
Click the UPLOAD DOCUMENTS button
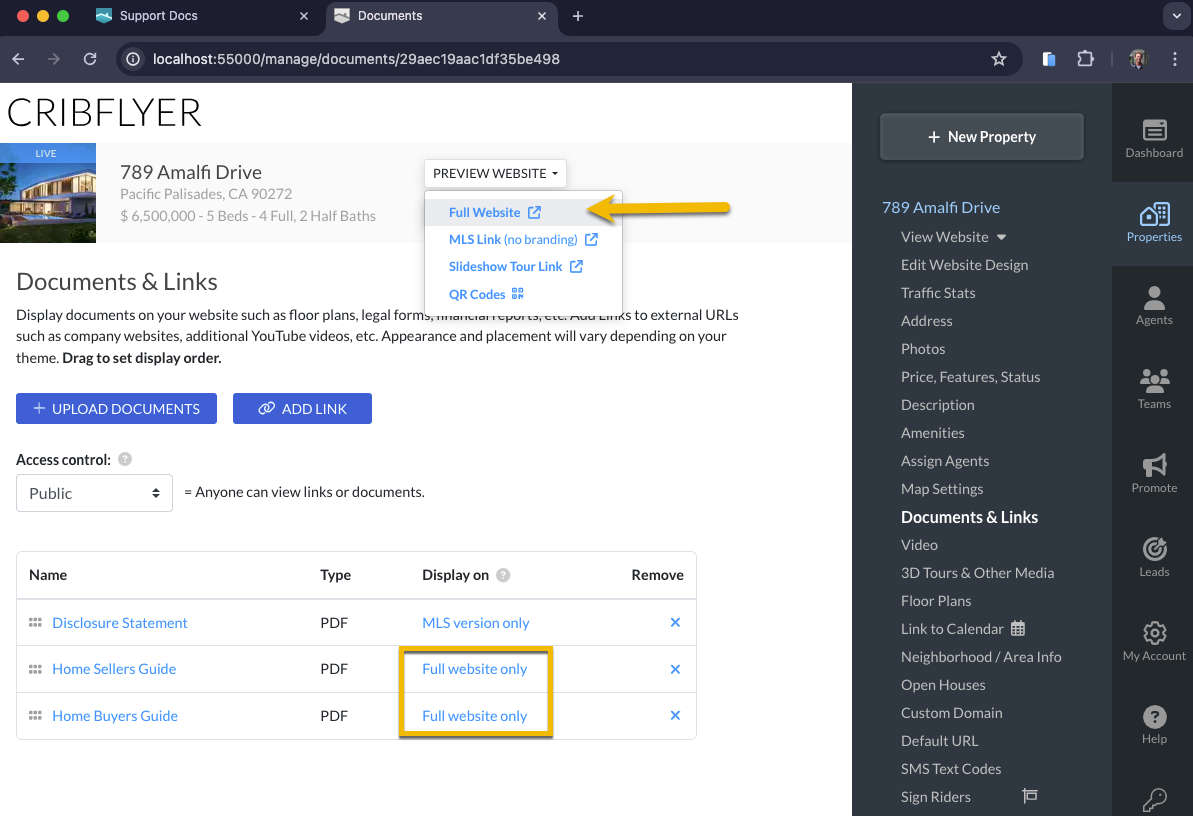[116, 409]
